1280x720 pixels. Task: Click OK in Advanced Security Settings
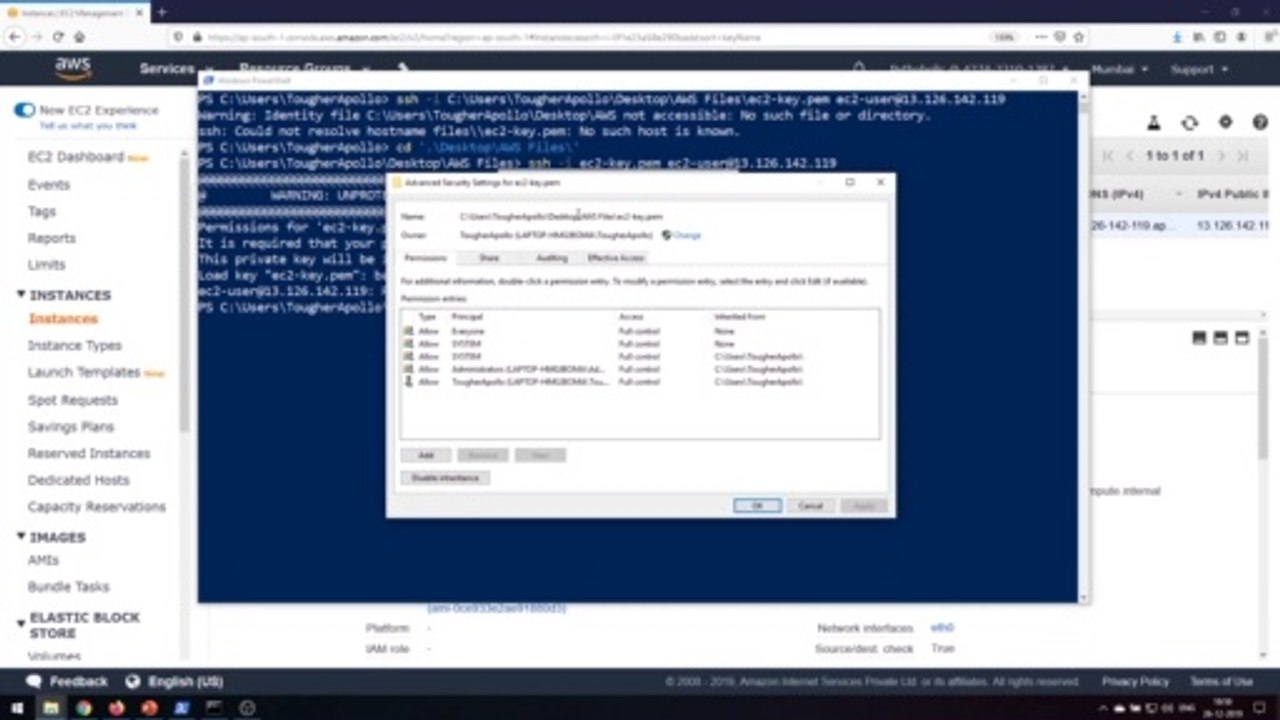tap(757, 506)
